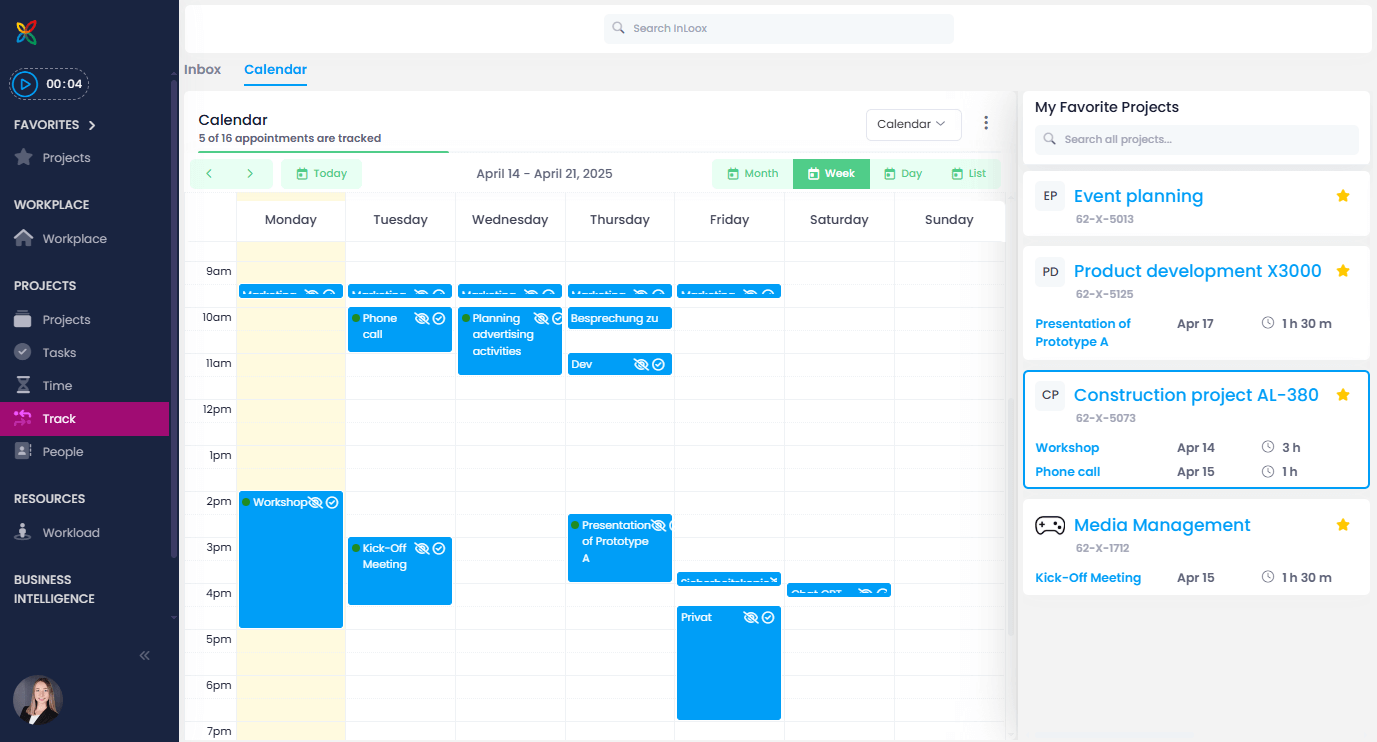1377x742 pixels.
Task: Start the timer showing 00:04
Action: click(25, 84)
